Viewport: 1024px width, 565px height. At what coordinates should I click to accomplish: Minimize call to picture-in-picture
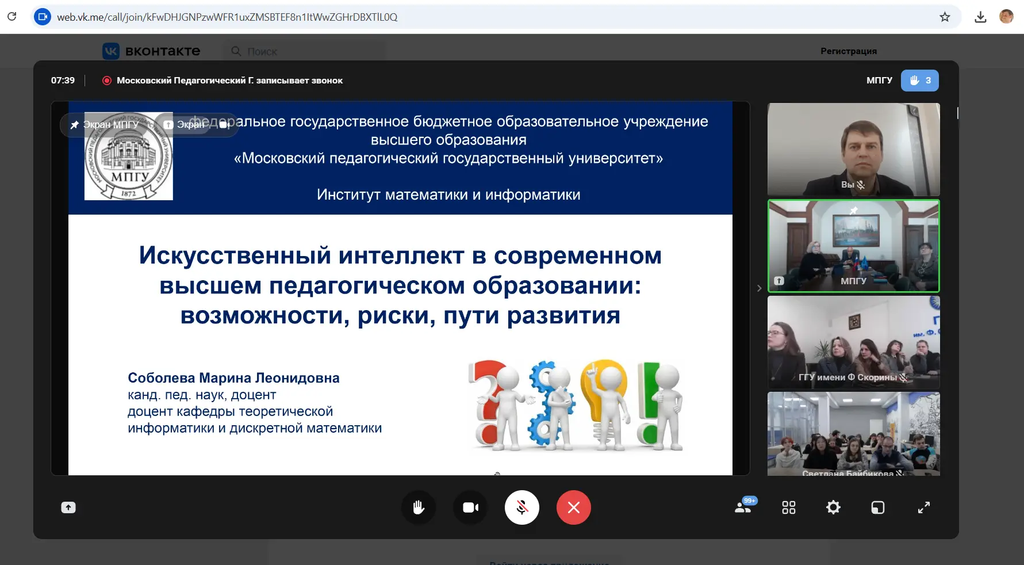[877, 507]
